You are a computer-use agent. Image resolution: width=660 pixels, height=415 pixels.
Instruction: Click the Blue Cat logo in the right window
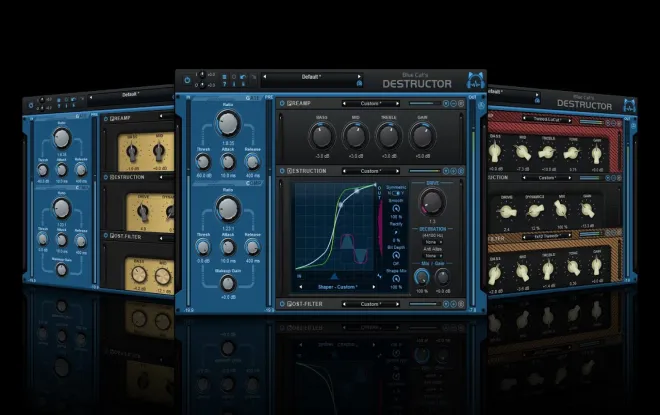(x=630, y=105)
